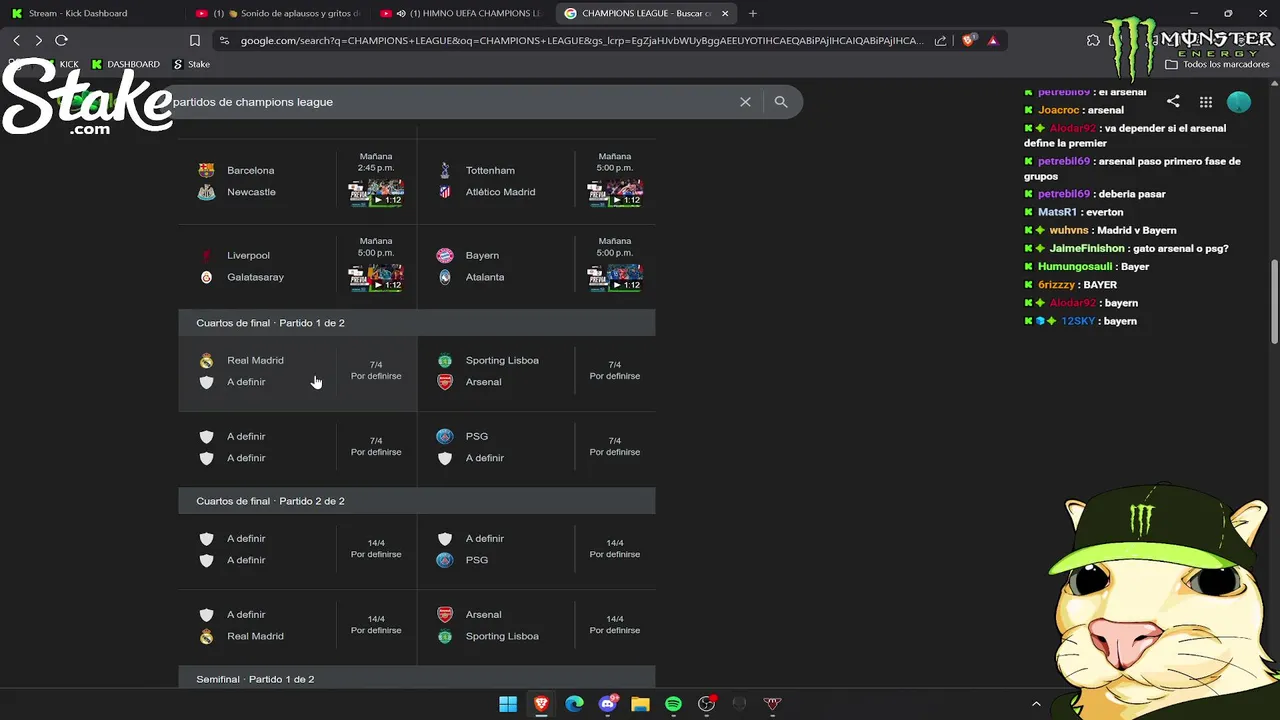The width and height of the screenshot is (1280, 720).
Task: Open the share icon near Google apps
Action: click(x=1173, y=102)
